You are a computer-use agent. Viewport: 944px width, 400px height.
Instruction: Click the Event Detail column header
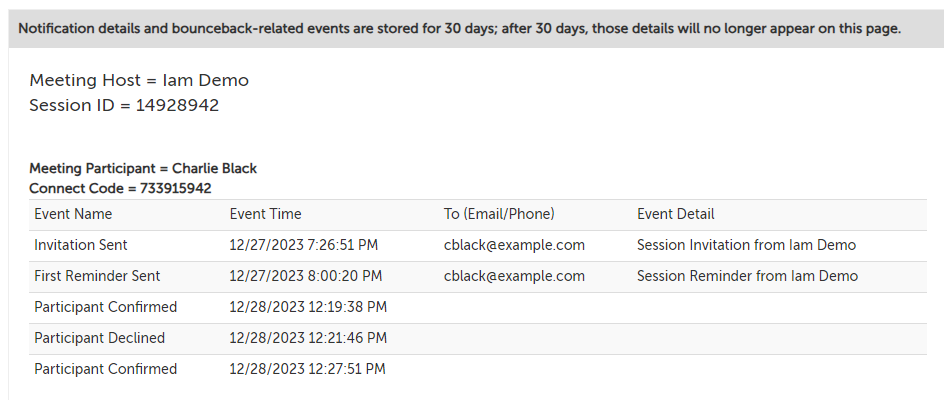pos(675,214)
